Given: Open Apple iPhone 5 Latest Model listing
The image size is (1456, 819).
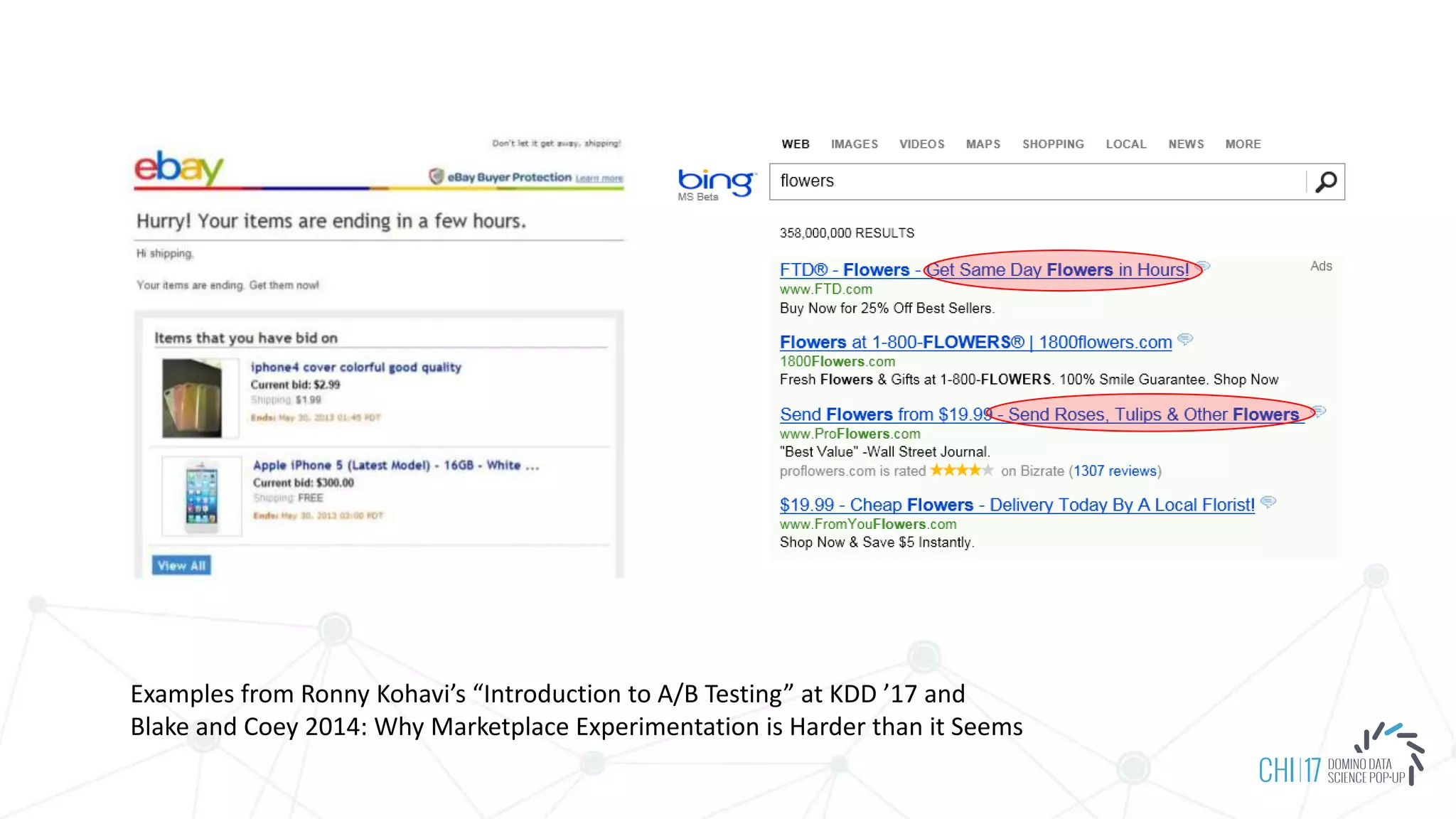Looking at the screenshot, I should click(396, 465).
